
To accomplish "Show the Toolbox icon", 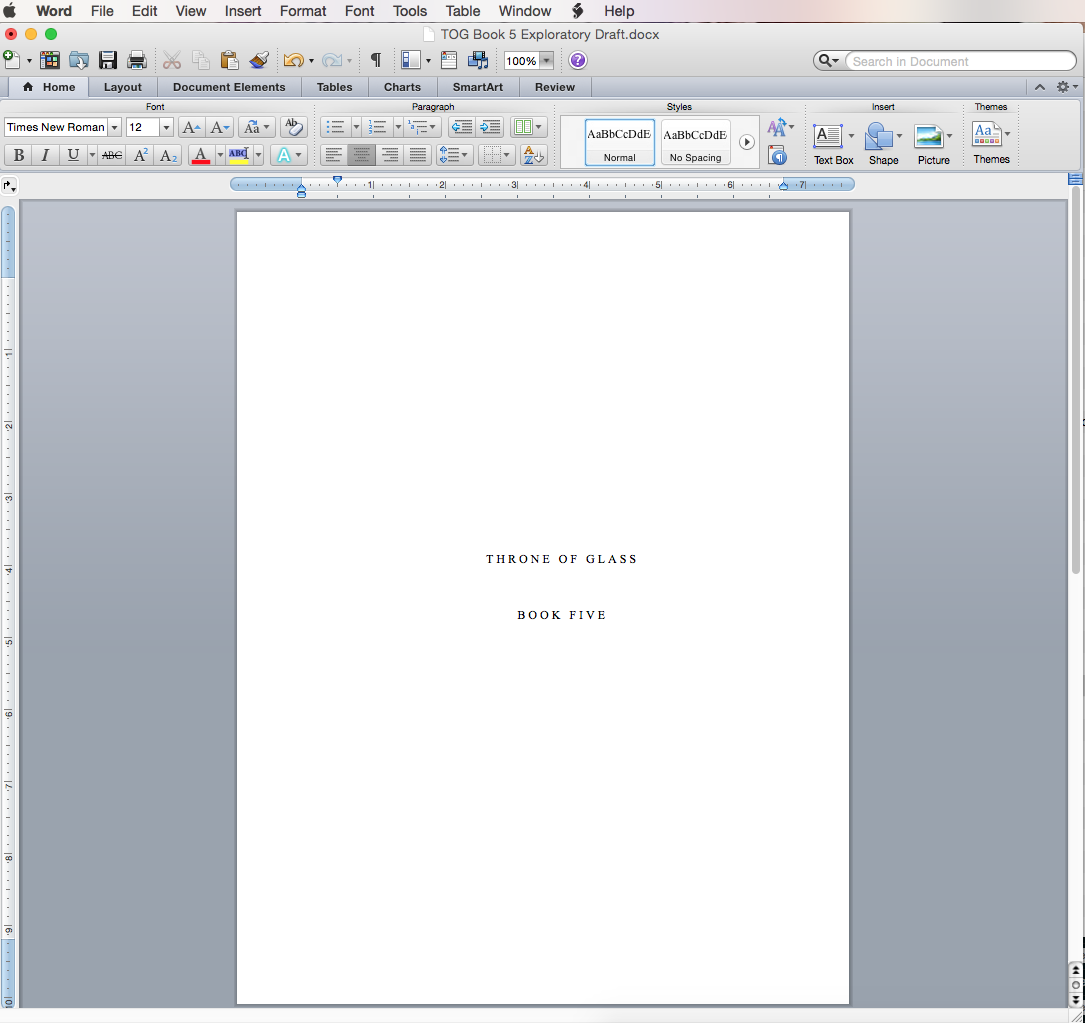I will pos(448,60).
